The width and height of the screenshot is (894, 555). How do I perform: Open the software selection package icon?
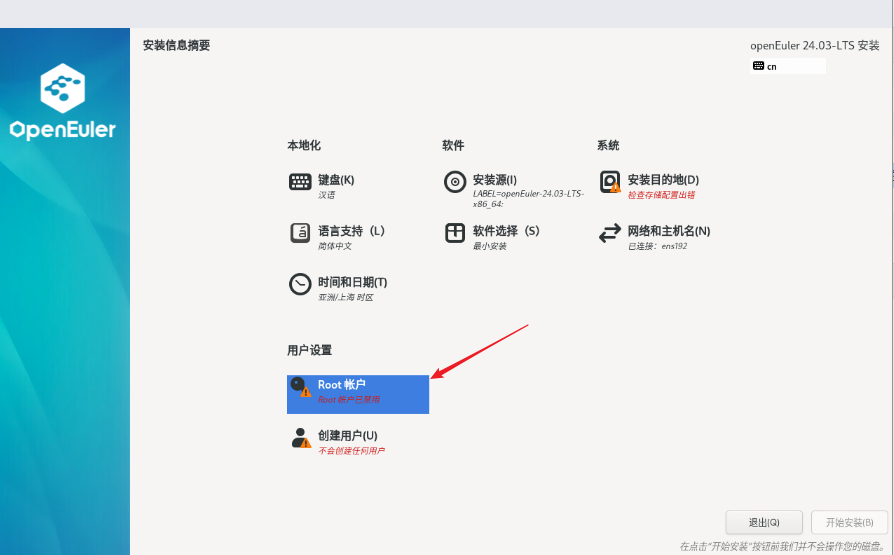coord(455,233)
